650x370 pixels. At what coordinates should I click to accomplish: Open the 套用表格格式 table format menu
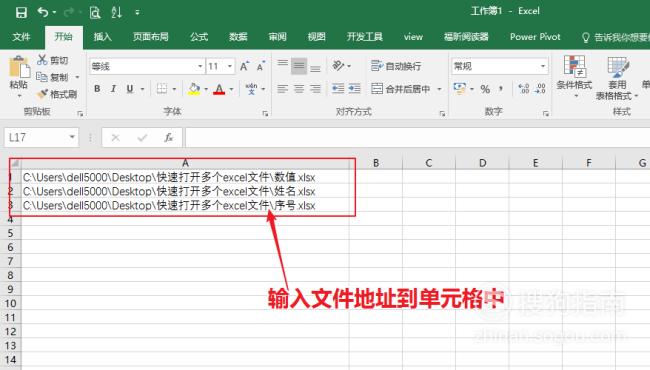click(x=617, y=78)
